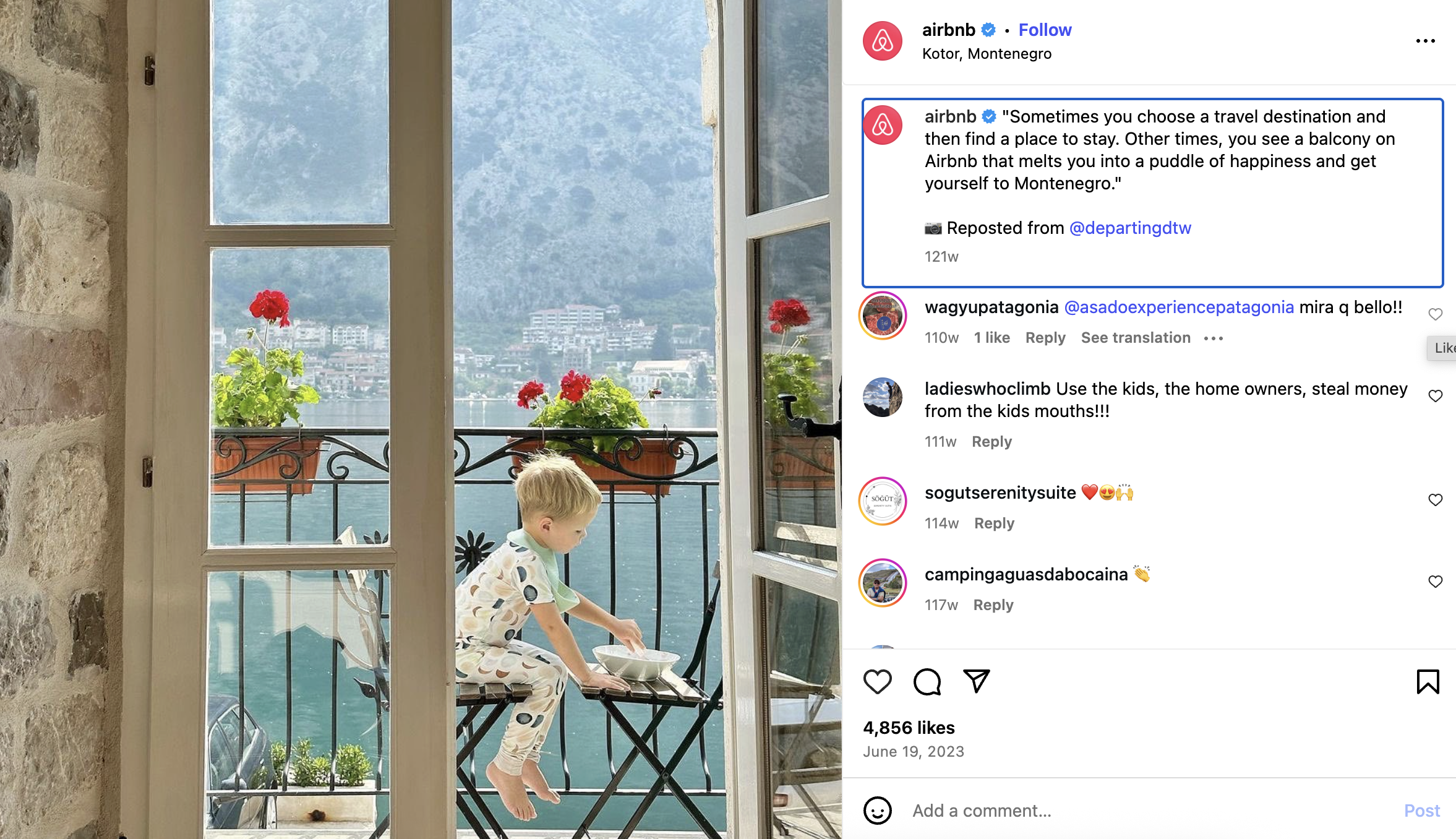Like campingaguasdabocaina's comment
1456x839 pixels.
point(1435,582)
